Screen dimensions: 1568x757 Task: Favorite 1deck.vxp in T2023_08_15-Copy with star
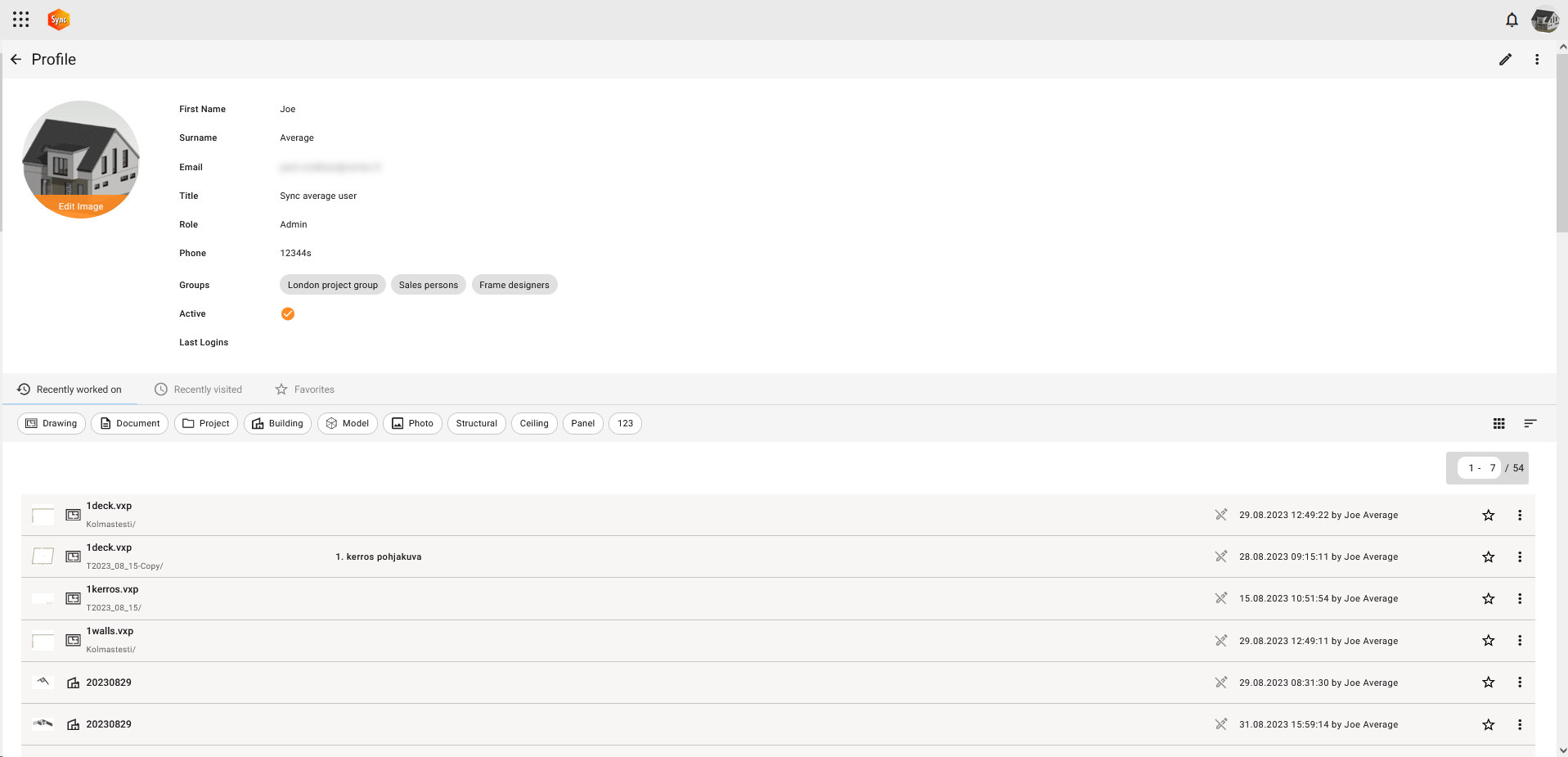point(1489,557)
